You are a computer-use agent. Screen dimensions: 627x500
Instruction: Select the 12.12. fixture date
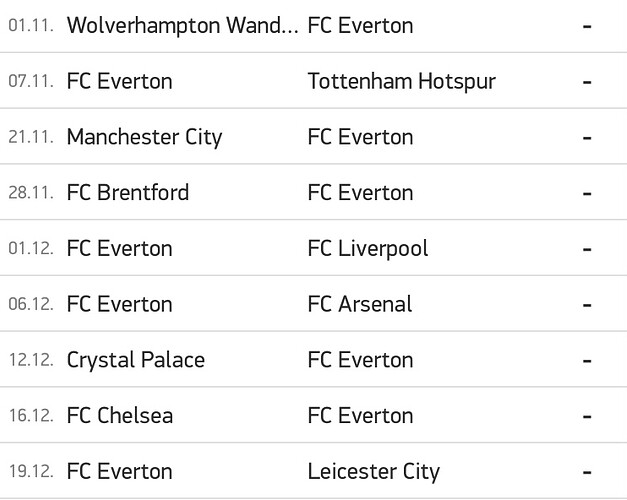tap(31, 360)
